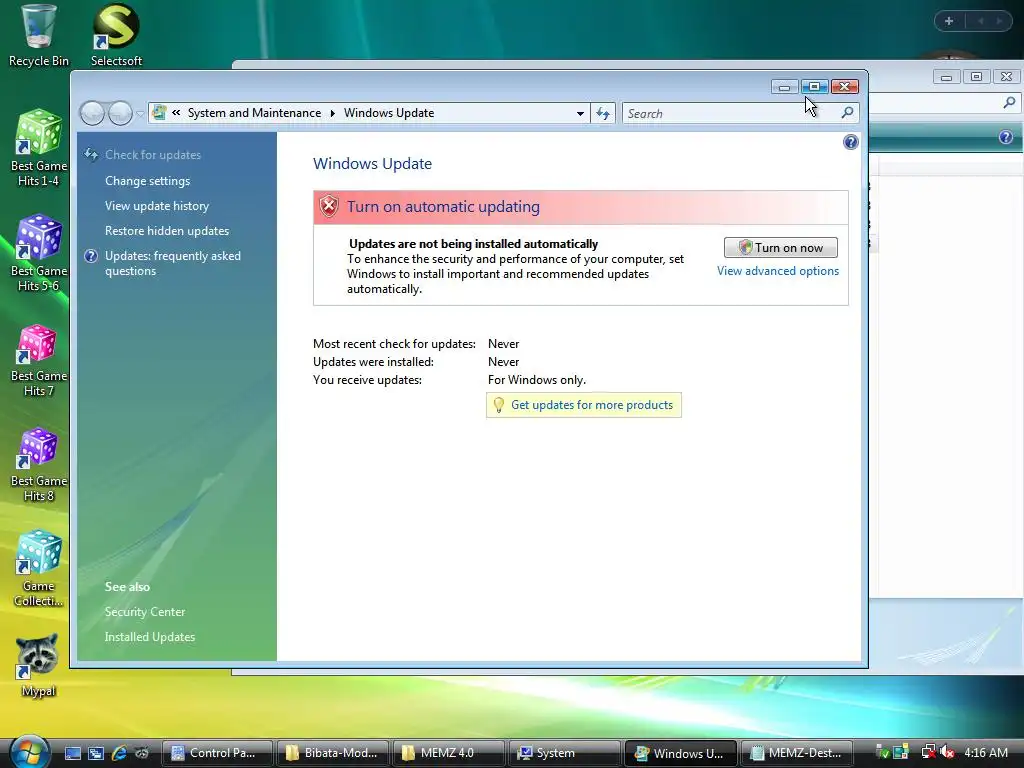Screen dimensions: 1024x768
Task: Open Best Game Hits 7 shortcut
Action: point(38,360)
